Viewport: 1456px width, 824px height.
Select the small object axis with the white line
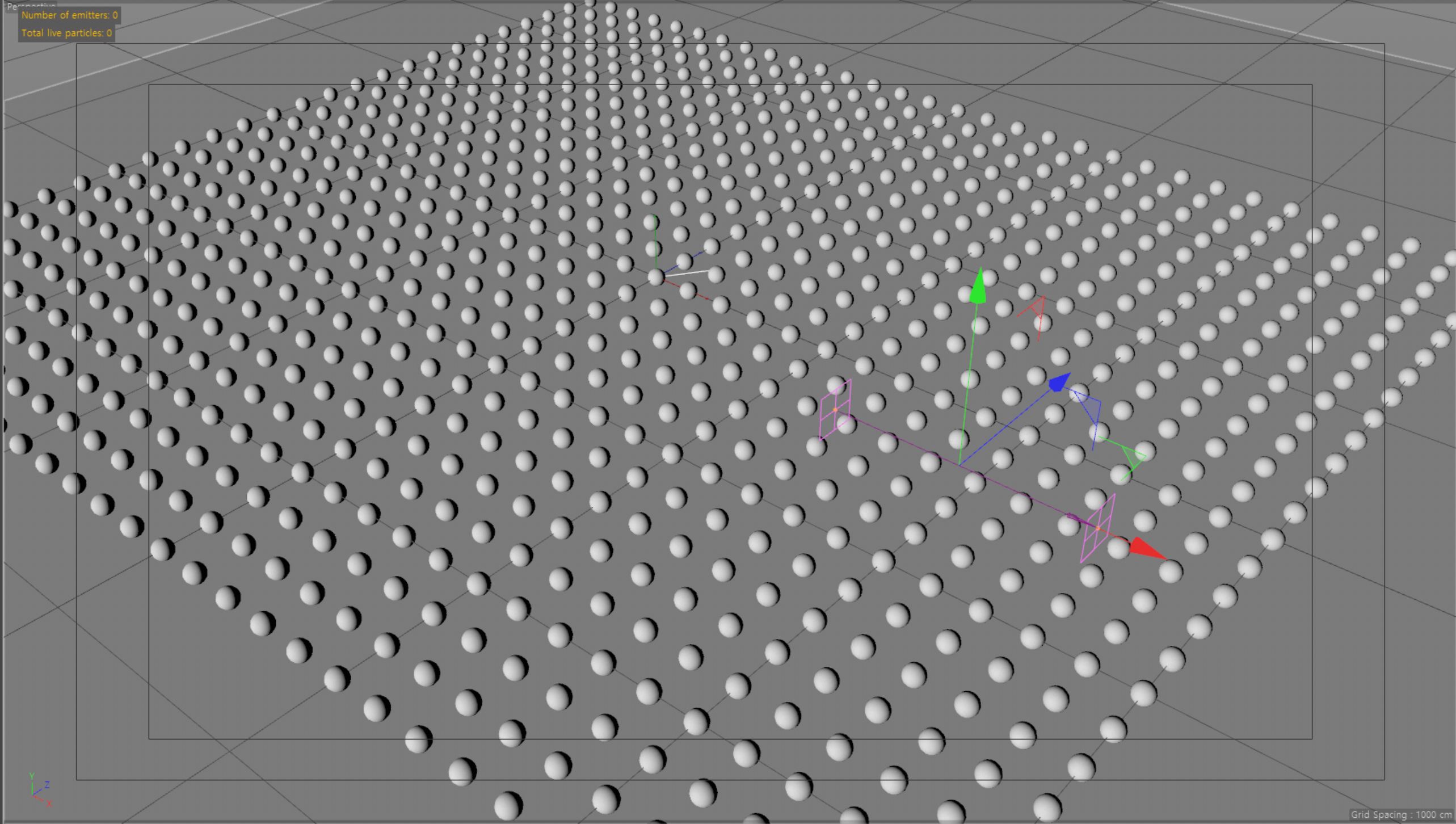click(657, 276)
